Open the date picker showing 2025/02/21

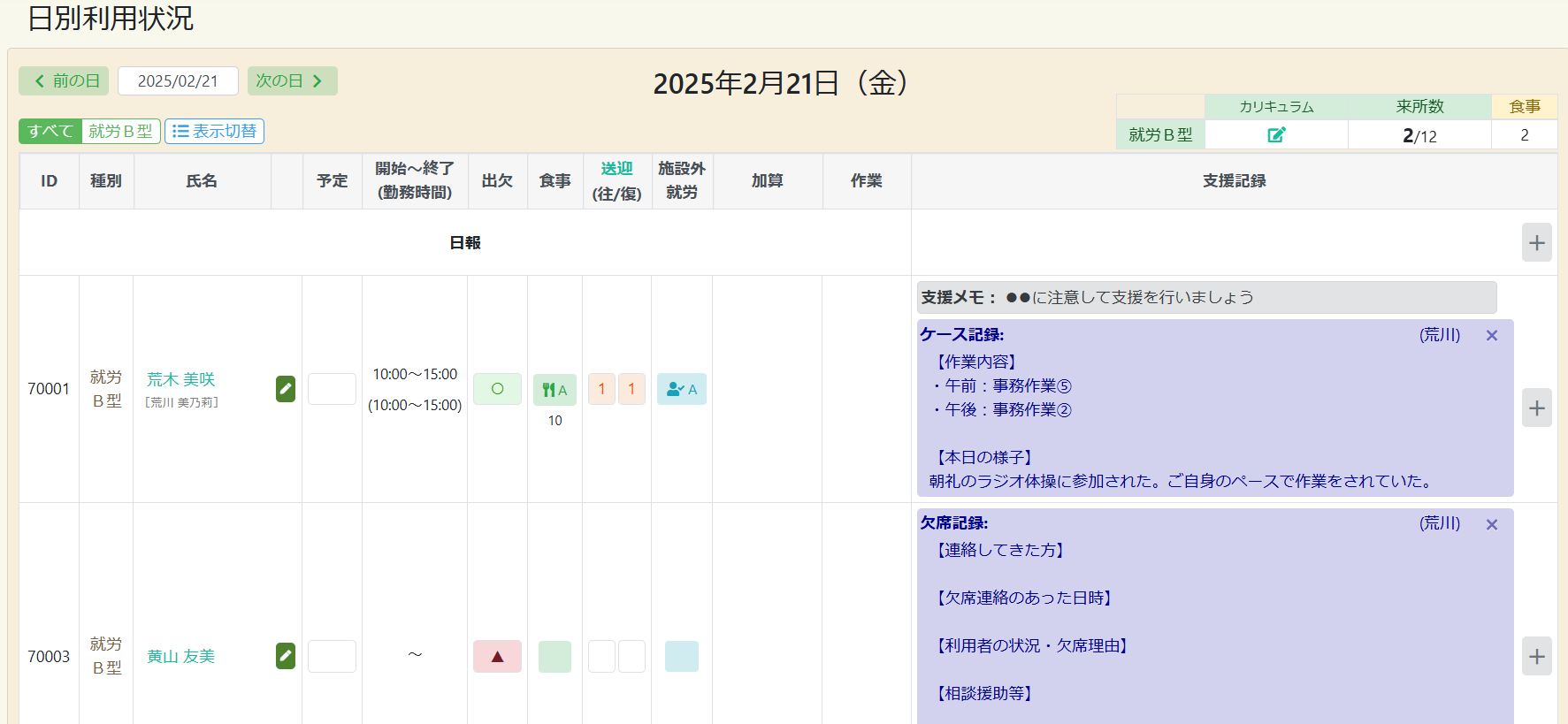pos(178,81)
